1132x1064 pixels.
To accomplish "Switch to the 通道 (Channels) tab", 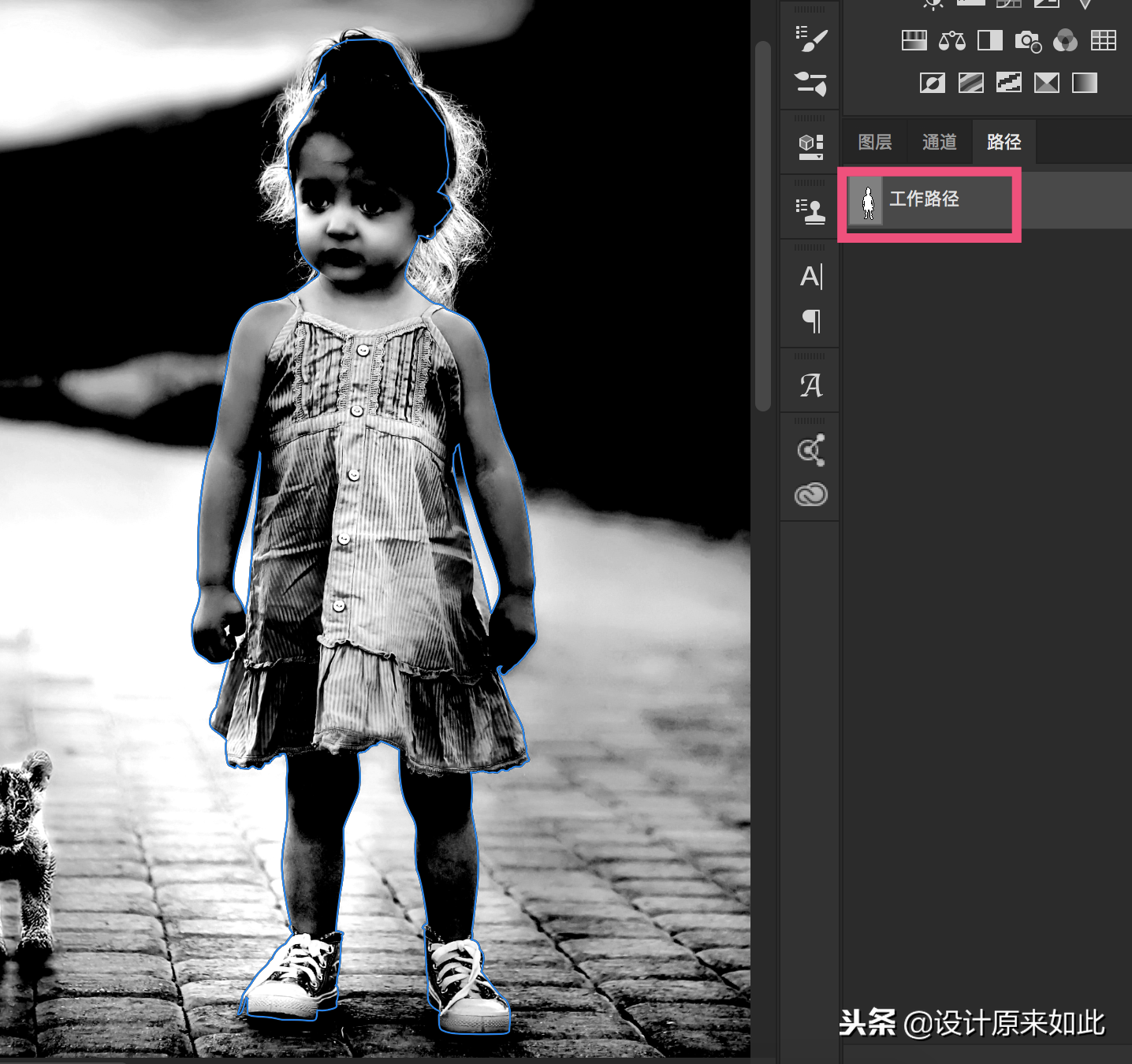I will tap(939, 142).
